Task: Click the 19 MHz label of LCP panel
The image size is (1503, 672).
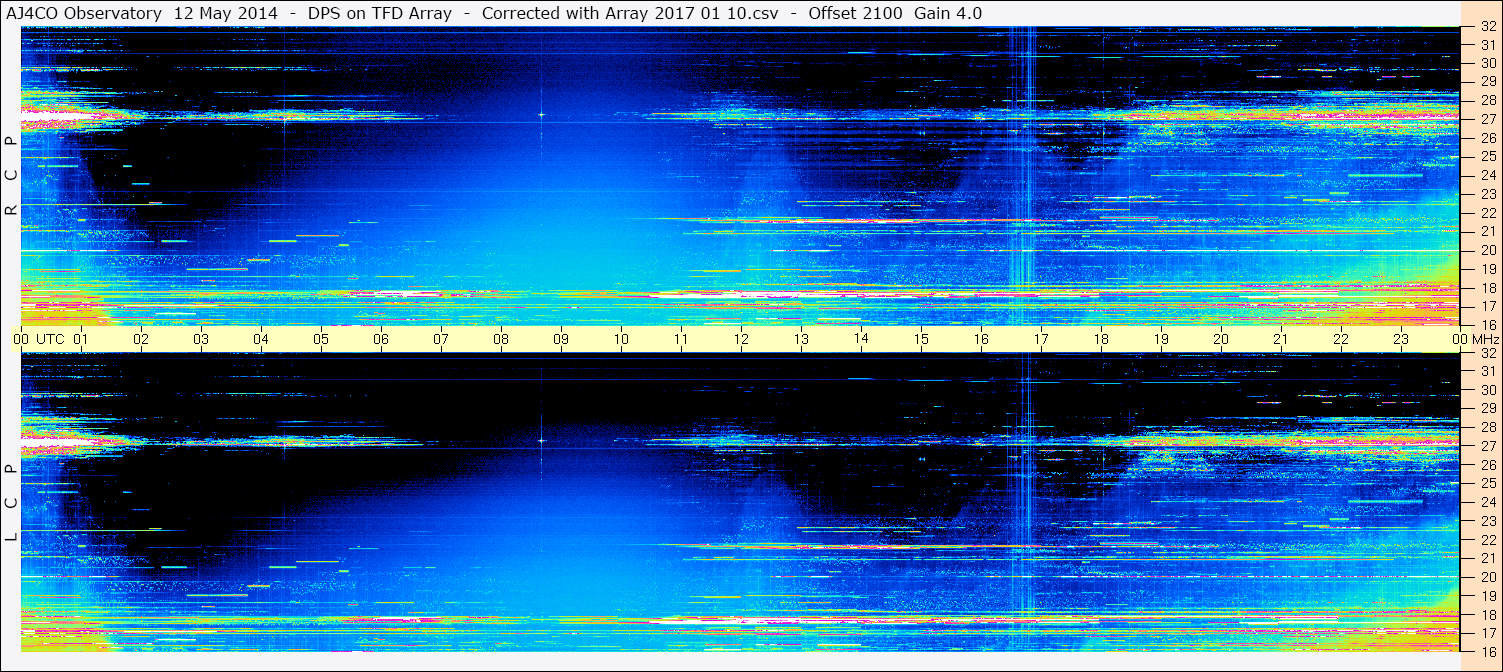Action: coord(1488,595)
